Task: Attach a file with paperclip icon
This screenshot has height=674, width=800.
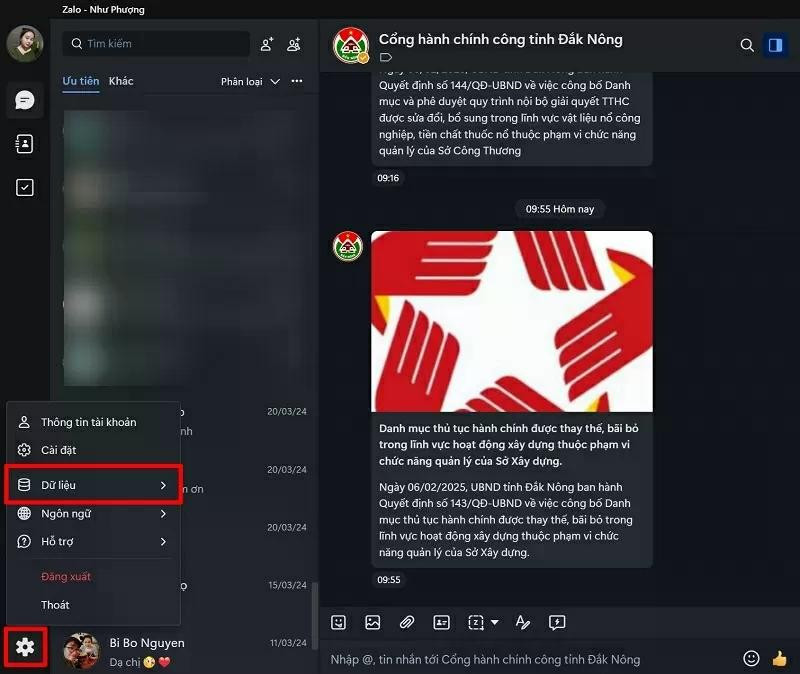Action: 407,622
